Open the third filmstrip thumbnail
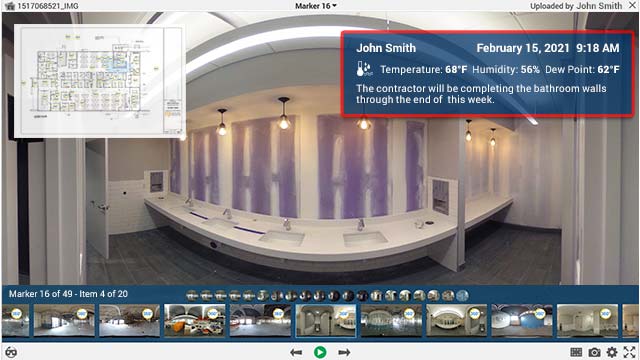The image size is (640, 360). [129, 320]
